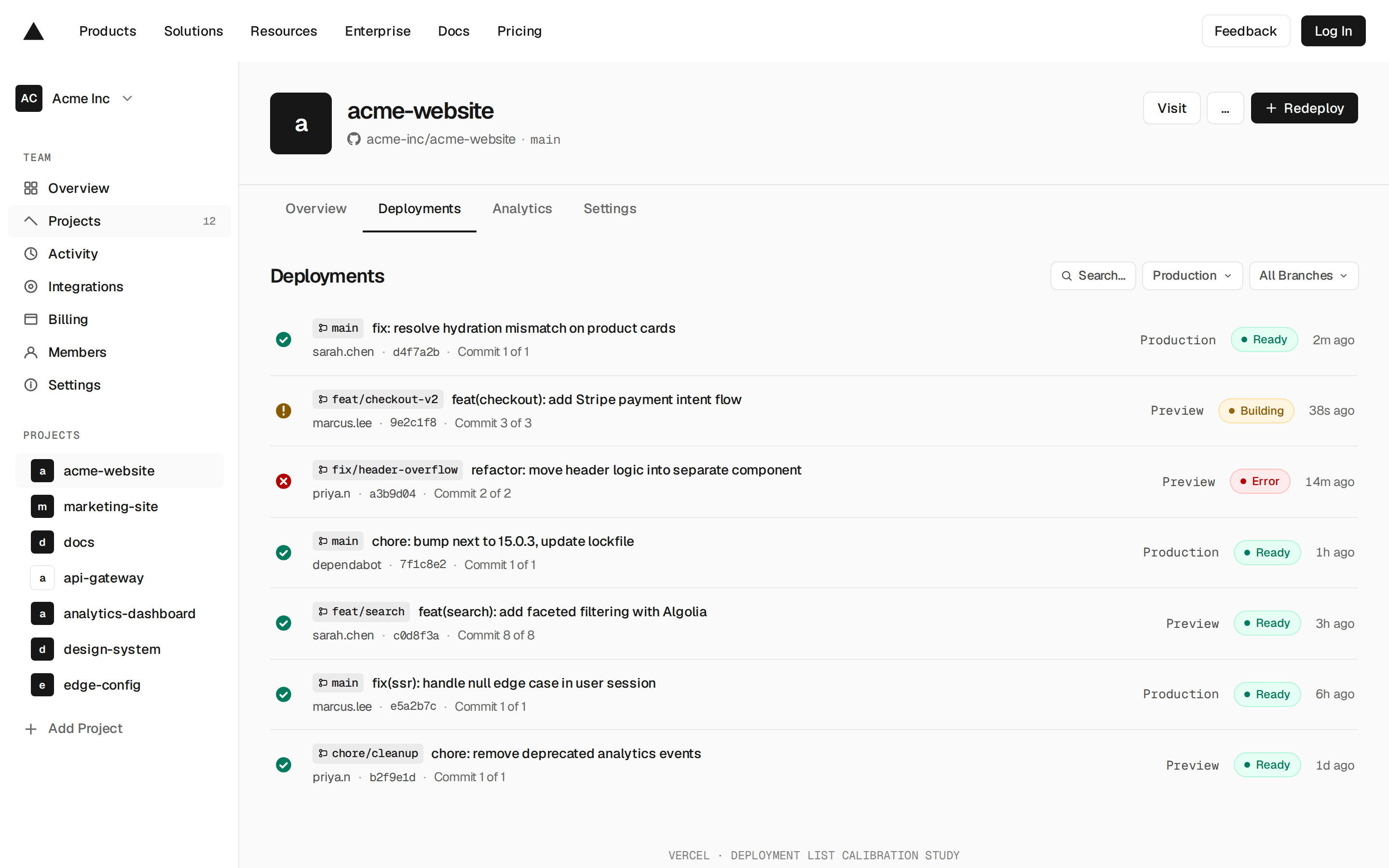Click the Visit button

point(1171,108)
